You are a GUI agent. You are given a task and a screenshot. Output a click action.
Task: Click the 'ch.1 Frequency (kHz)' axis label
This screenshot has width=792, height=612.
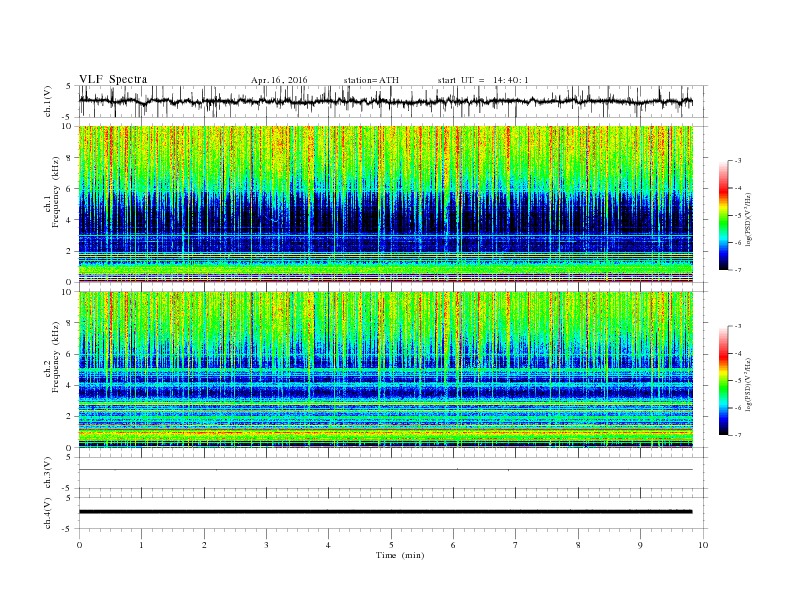coord(52,192)
